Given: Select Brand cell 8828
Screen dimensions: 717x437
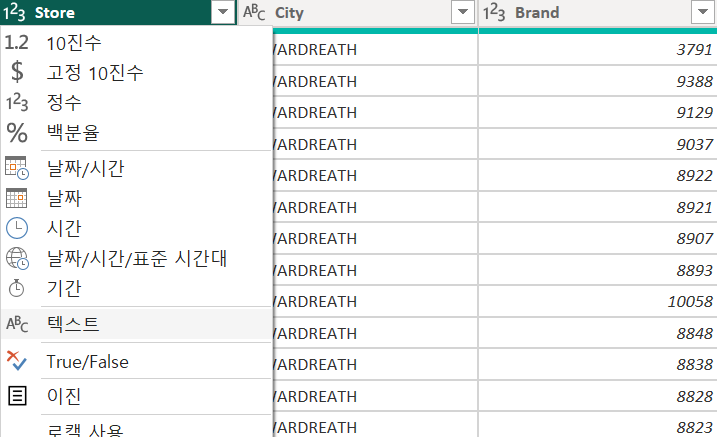Looking at the screenshot, I should 597,396.
